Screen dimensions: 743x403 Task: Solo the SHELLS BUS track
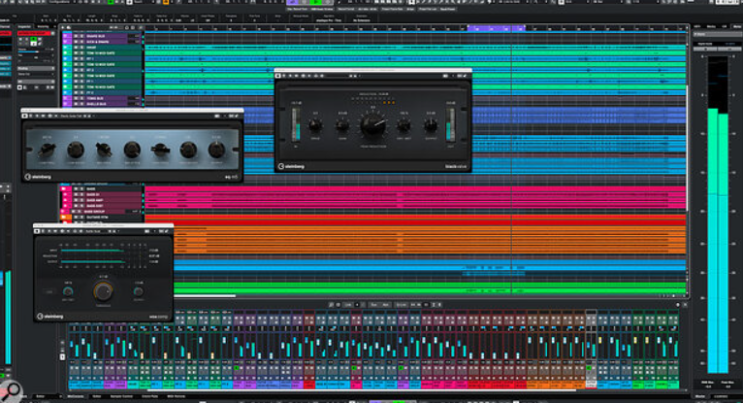(82, 104)
